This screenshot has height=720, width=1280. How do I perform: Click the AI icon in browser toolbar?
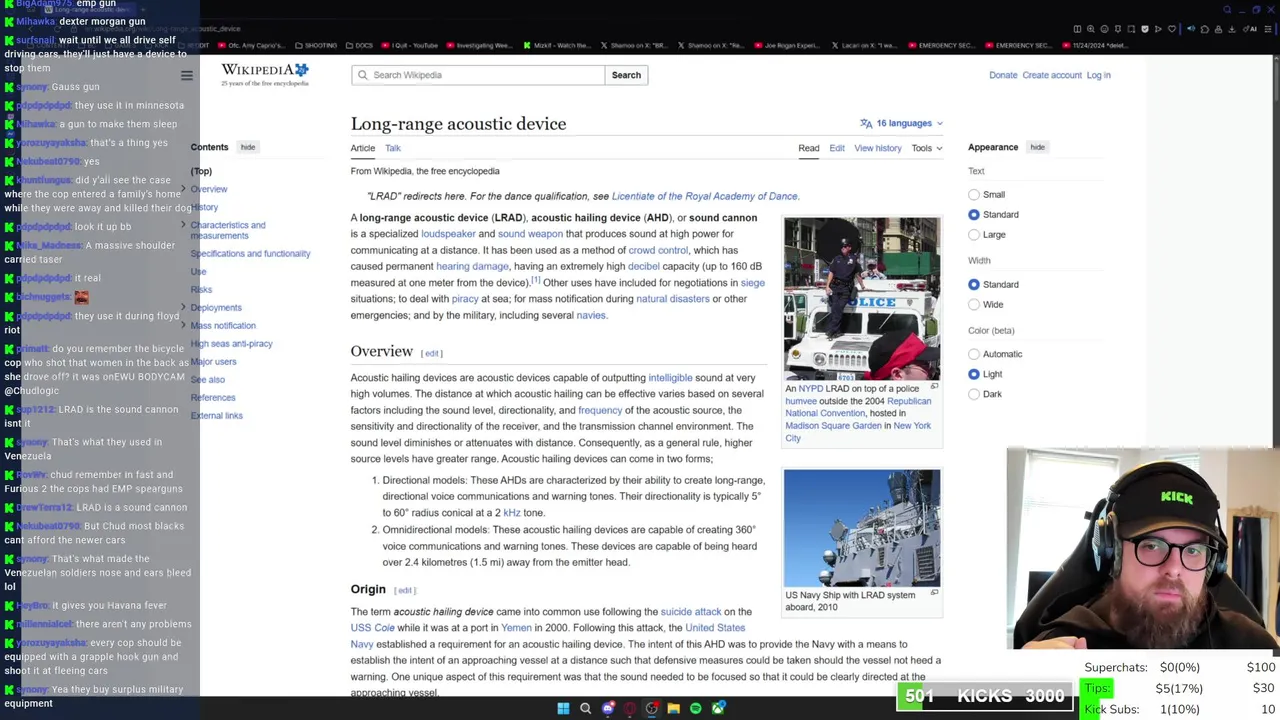1249,29
